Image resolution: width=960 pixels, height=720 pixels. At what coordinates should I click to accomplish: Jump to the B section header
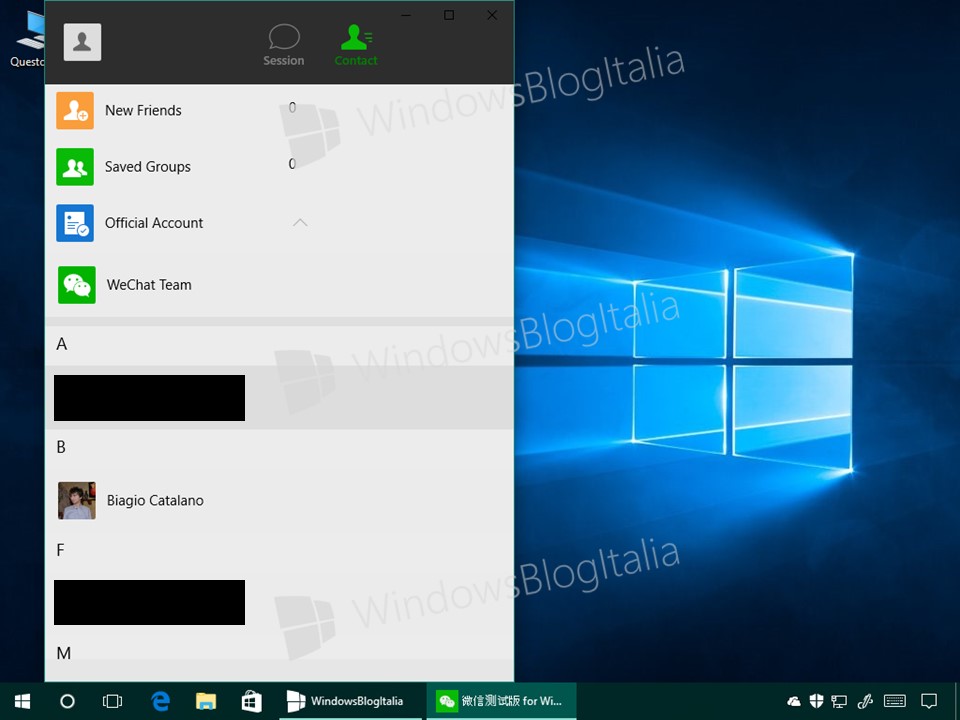click(x=61, y=447)
